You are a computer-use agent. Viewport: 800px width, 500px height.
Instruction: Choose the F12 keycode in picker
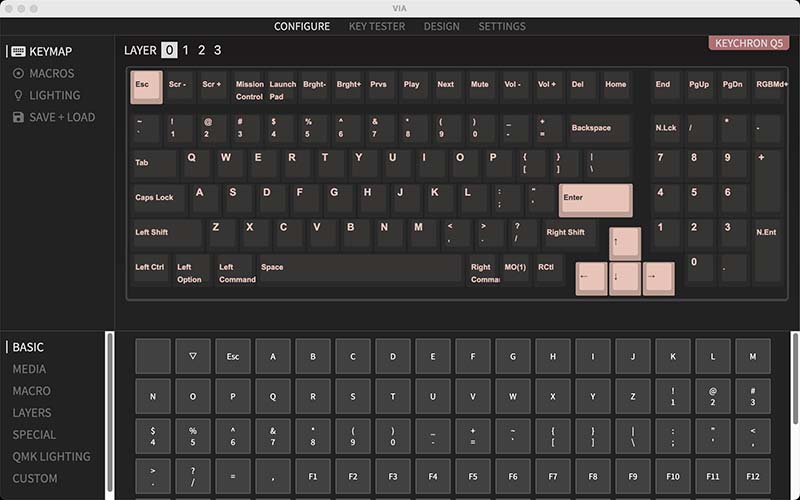(753, 476)
